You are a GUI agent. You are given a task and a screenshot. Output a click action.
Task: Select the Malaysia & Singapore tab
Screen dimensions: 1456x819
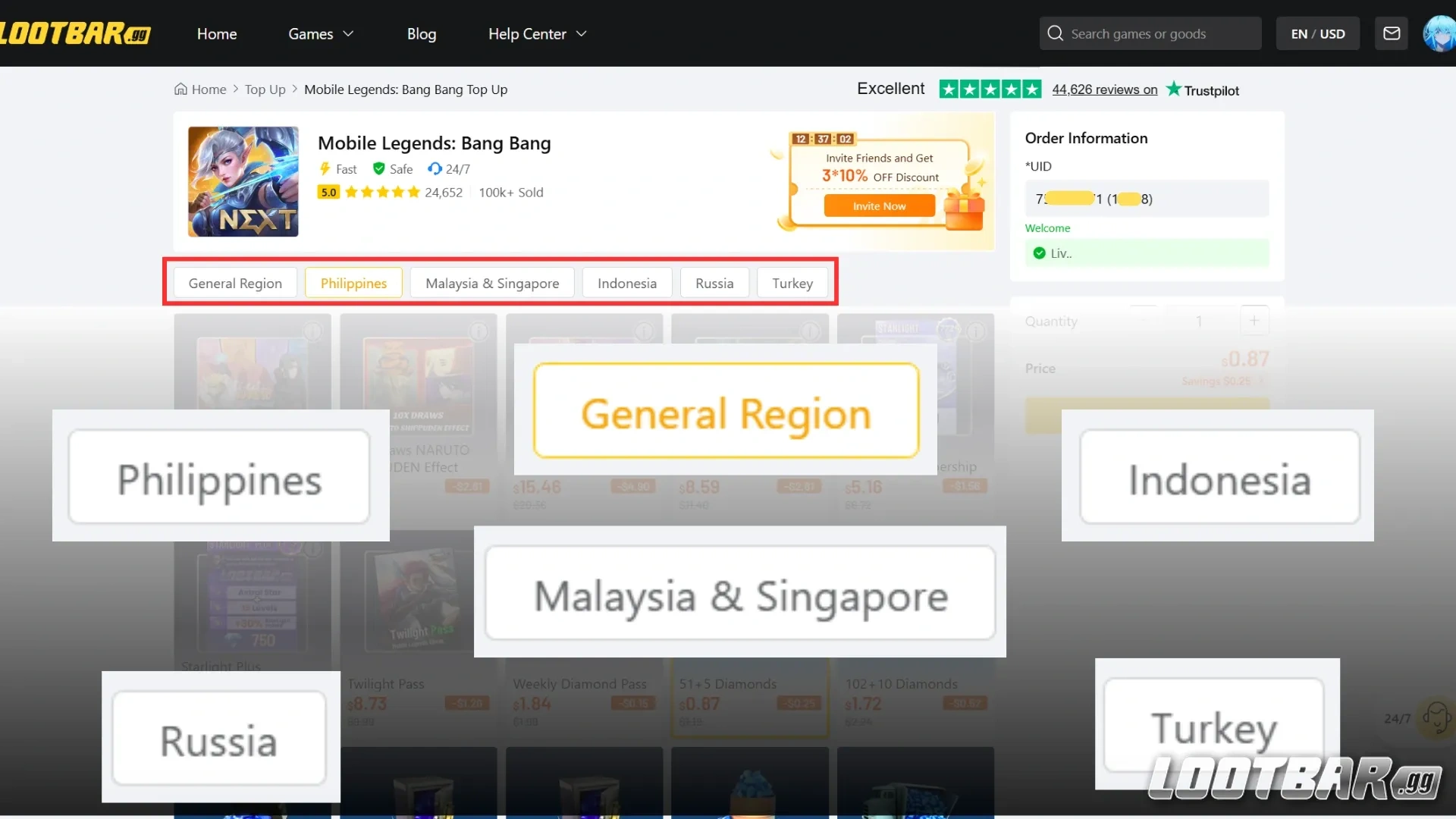492,283
